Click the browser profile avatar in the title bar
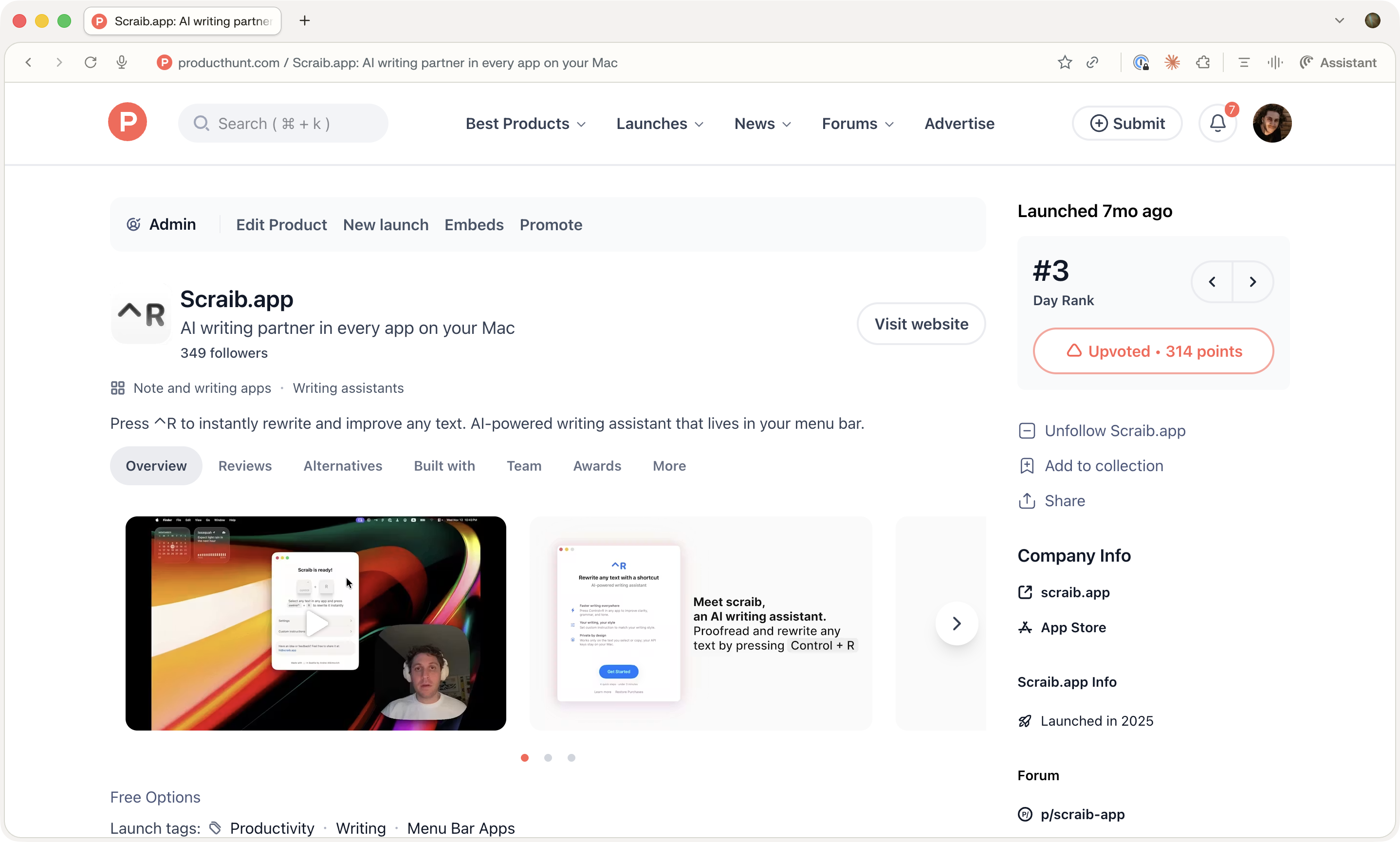The image size is (1400, 842). (1372, 20)
